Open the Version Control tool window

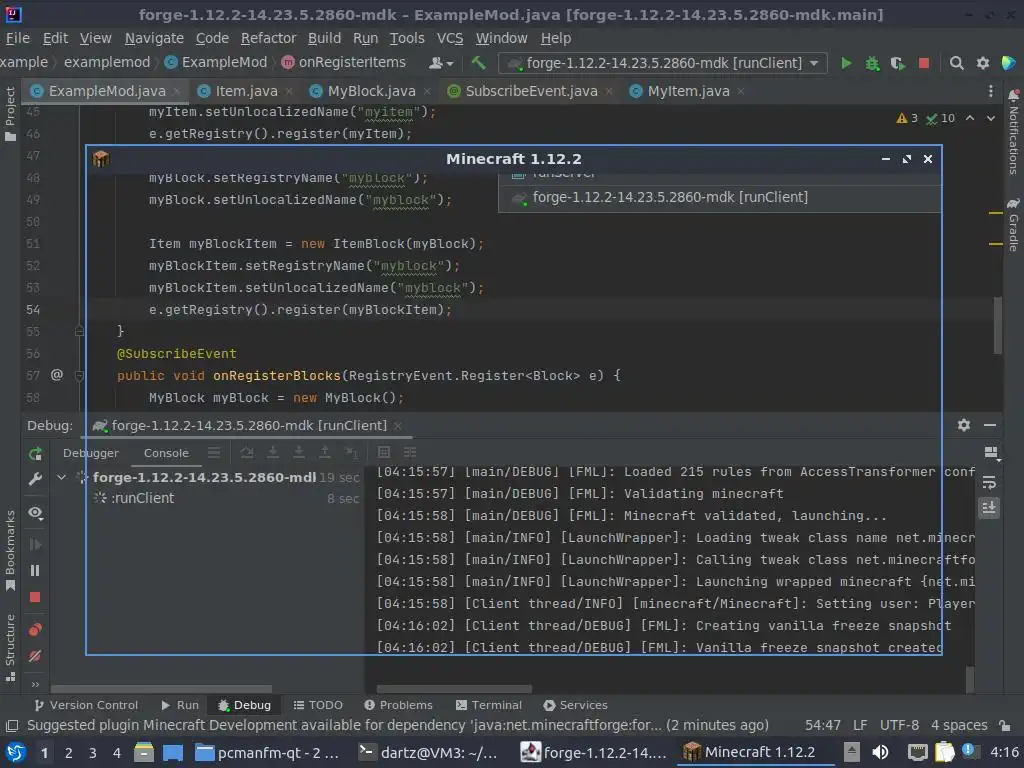(x=86, y=705)
